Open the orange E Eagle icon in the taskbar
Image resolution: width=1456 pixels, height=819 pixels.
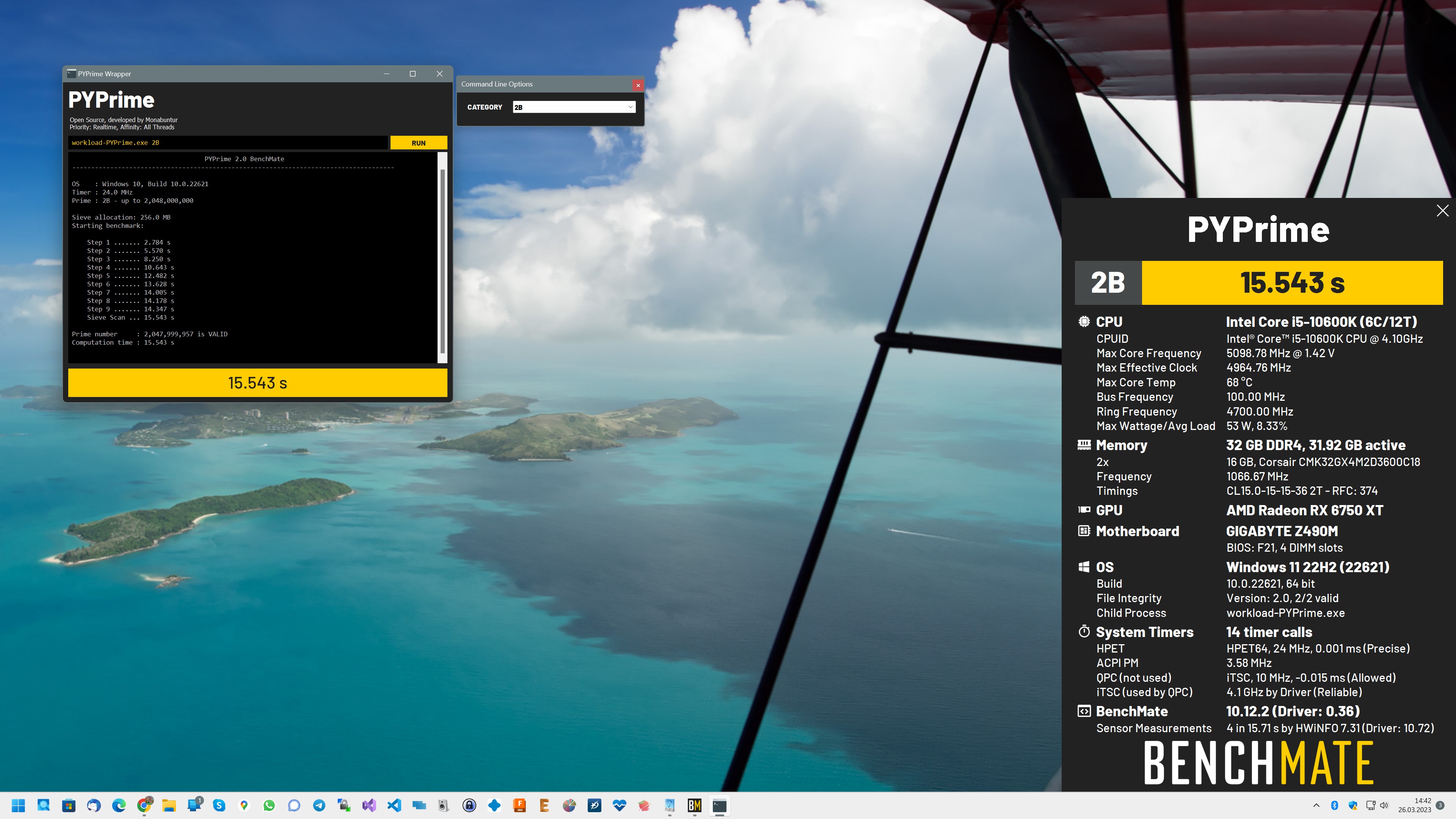click(544, 805)
